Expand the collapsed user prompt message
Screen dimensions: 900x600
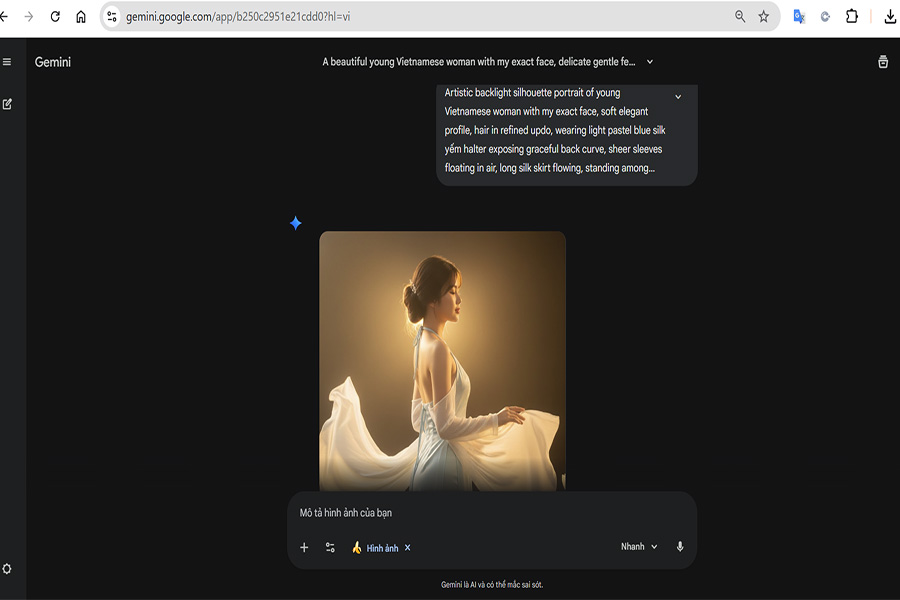point(678,97)
